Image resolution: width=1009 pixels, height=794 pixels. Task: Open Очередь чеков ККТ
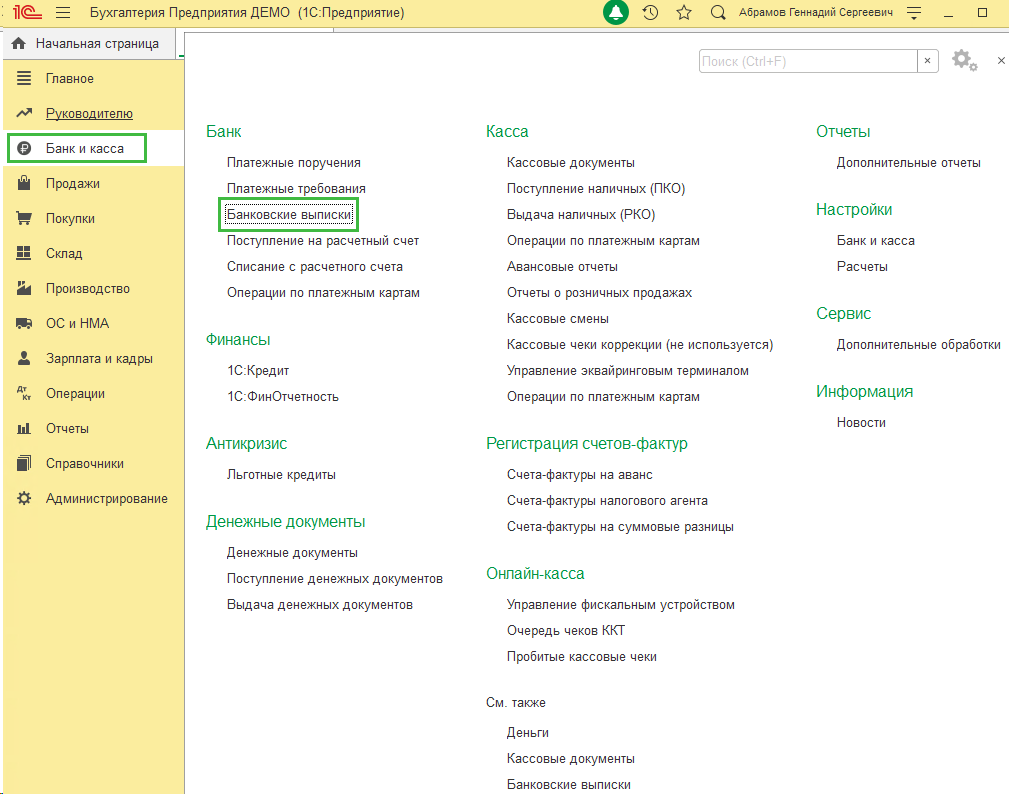pyautogui.click(x=566, y=631)
